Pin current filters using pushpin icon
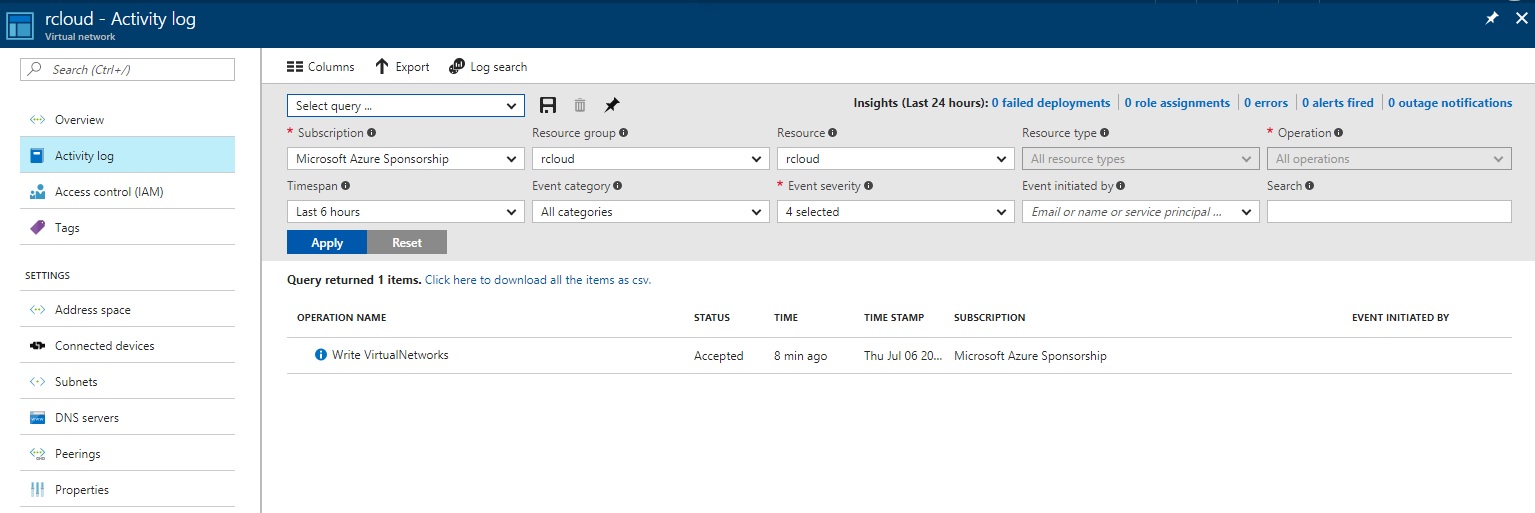Screen dimensions: 1535x513 [x=612, y=105]
